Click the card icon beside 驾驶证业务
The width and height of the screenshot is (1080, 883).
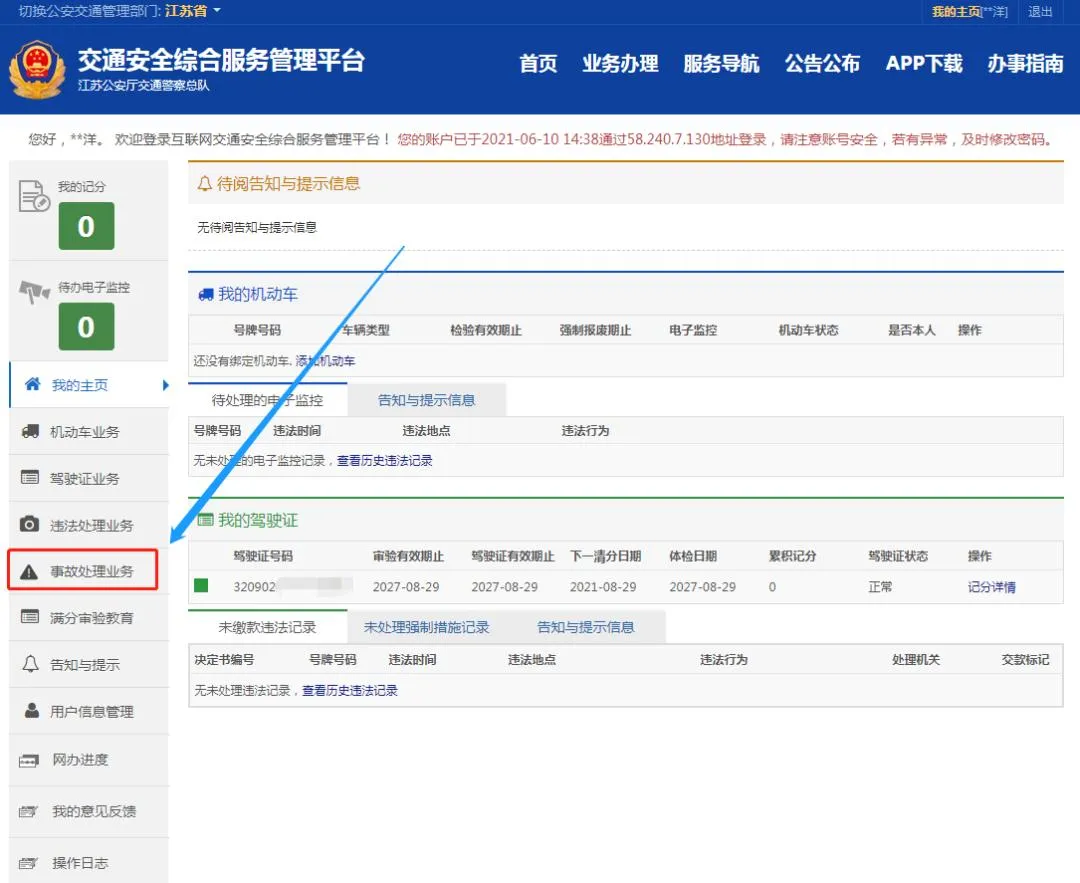pyautogui.click(x=30, y=478)
